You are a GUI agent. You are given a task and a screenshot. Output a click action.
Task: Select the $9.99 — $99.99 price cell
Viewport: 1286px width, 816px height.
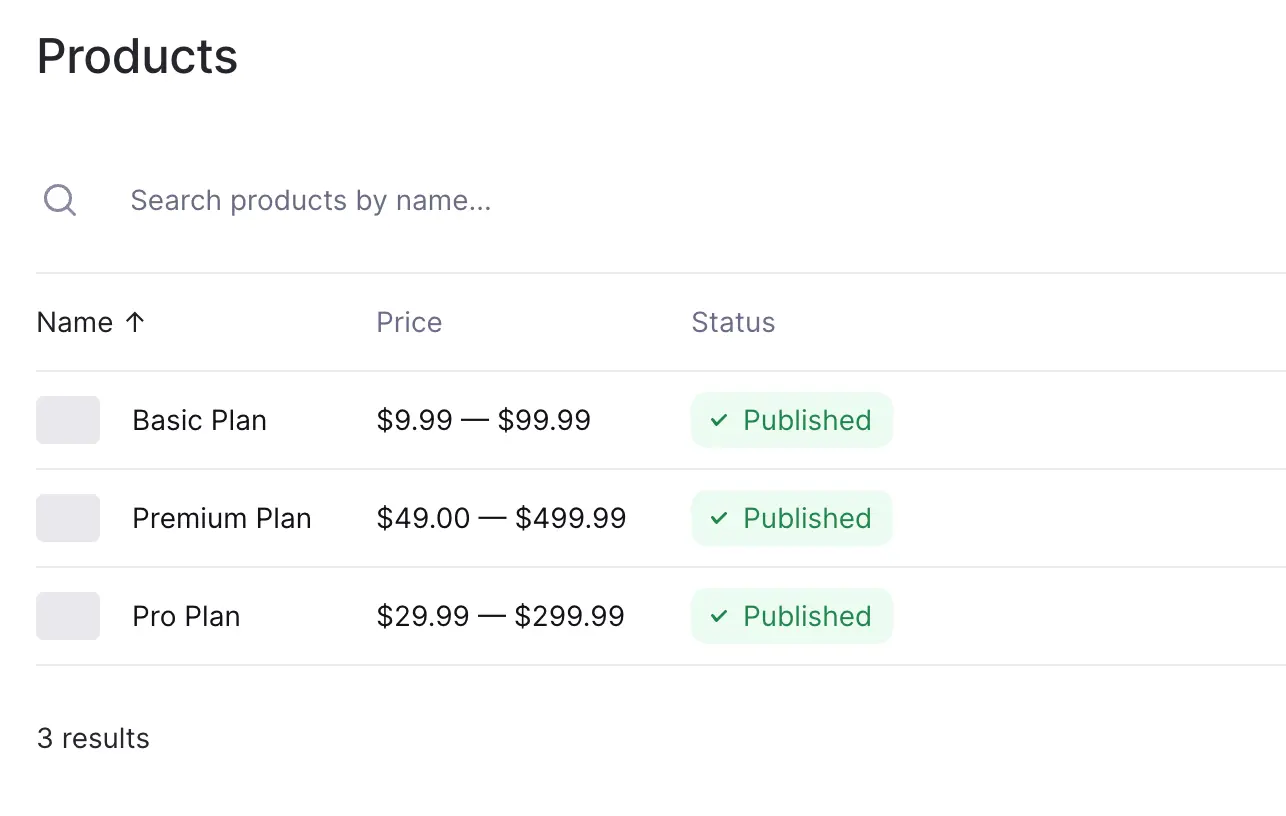coord(483,420)
